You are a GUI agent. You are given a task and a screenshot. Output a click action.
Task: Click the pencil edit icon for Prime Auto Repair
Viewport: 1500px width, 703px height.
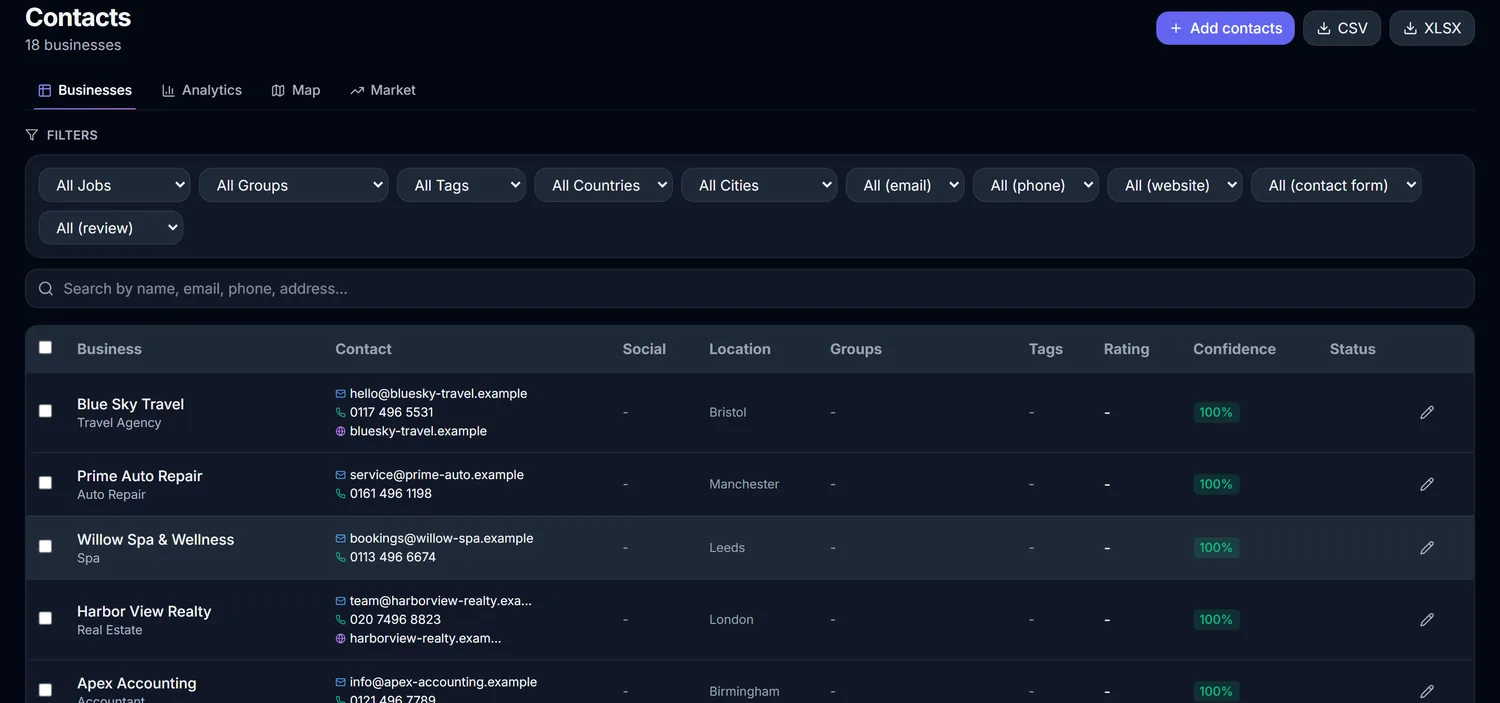(1427, 484)
